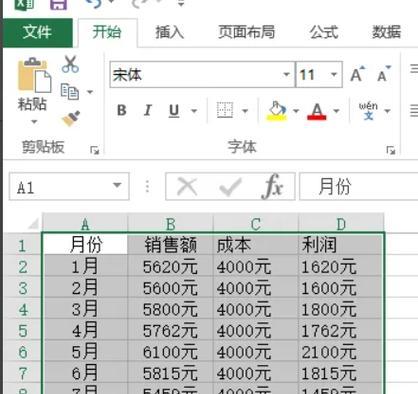
Task: Apply cell borders with borders icon
Action: pyautogui.click(x=225, y=110)
